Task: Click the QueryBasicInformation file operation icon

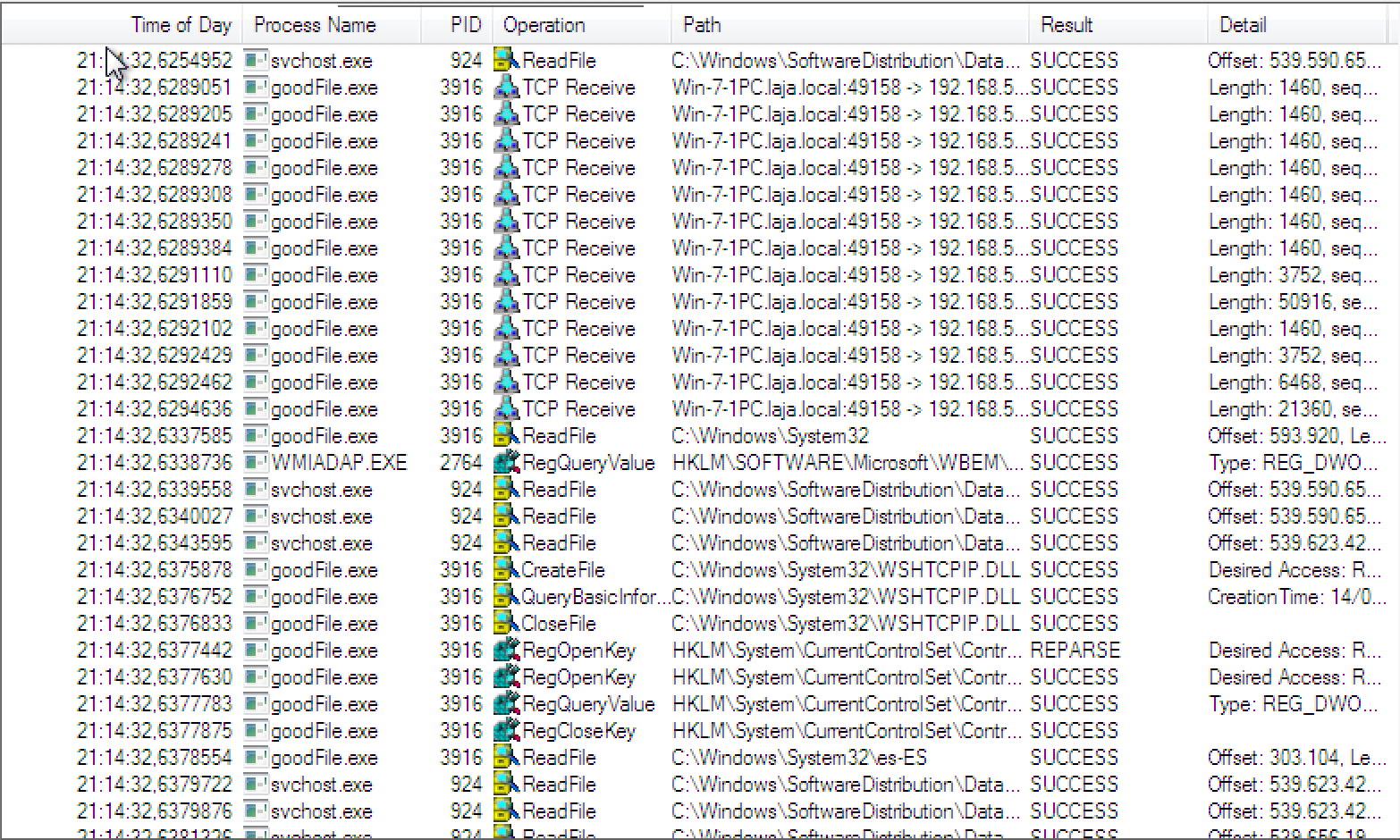Action: [x=506, y=597]
